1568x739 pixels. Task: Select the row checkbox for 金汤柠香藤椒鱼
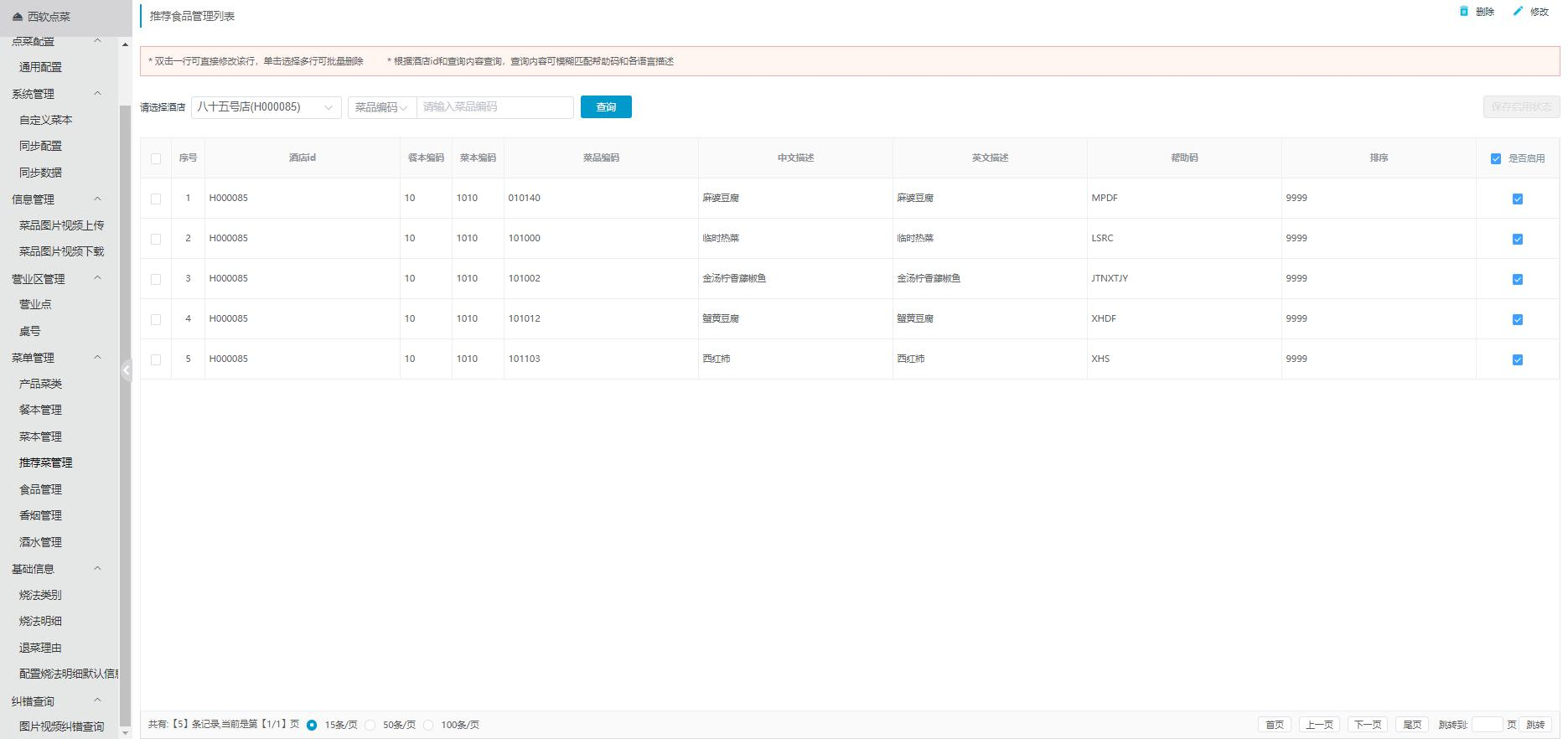click(156, 279)
